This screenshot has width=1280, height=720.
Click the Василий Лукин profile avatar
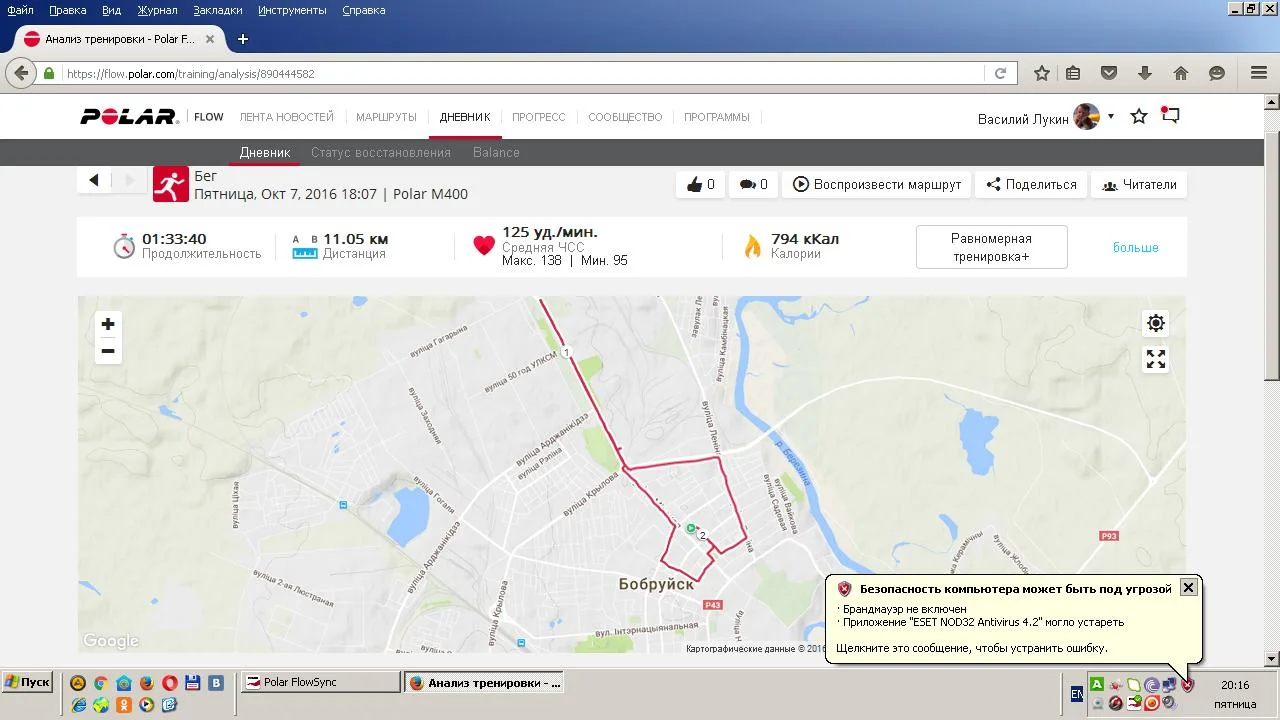1086,117
